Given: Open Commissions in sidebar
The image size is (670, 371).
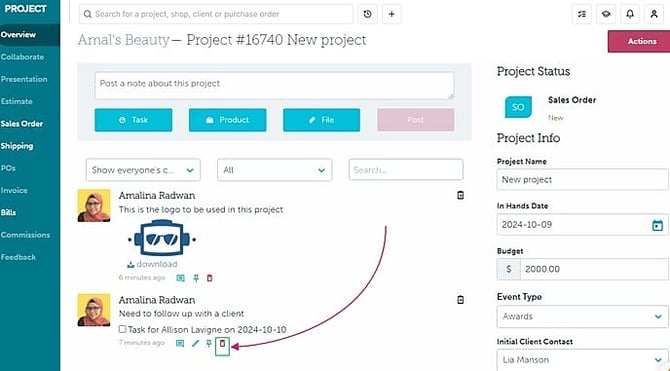Looking at the screenshot, I should [25, 235].
